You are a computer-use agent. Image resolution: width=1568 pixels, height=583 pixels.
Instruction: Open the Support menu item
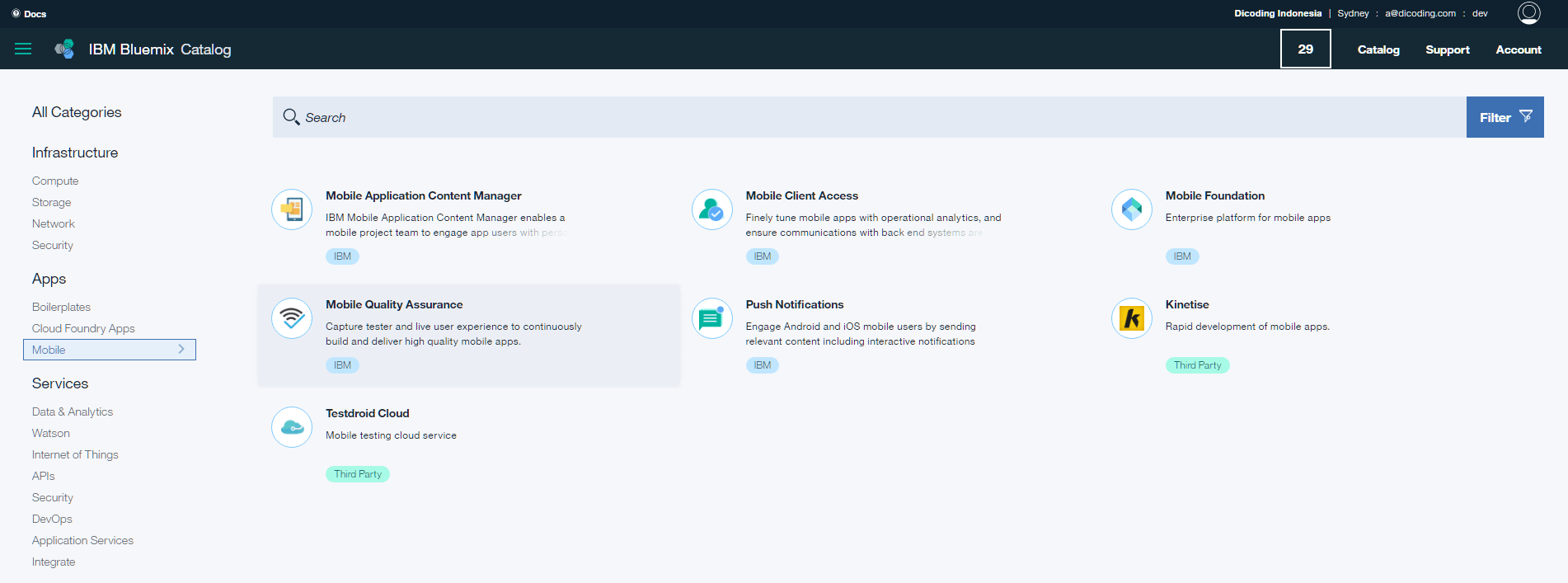tap(1447, 49)
